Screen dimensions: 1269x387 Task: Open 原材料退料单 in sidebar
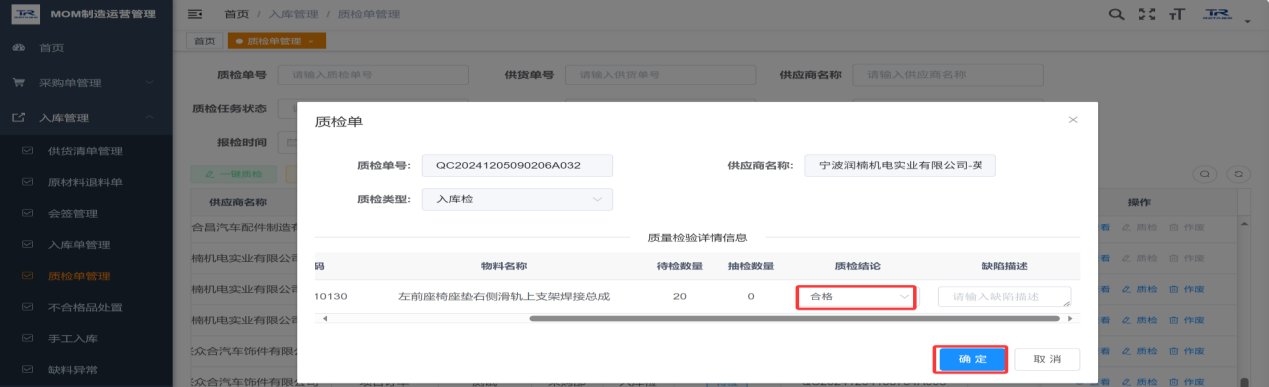pos(85,182)
